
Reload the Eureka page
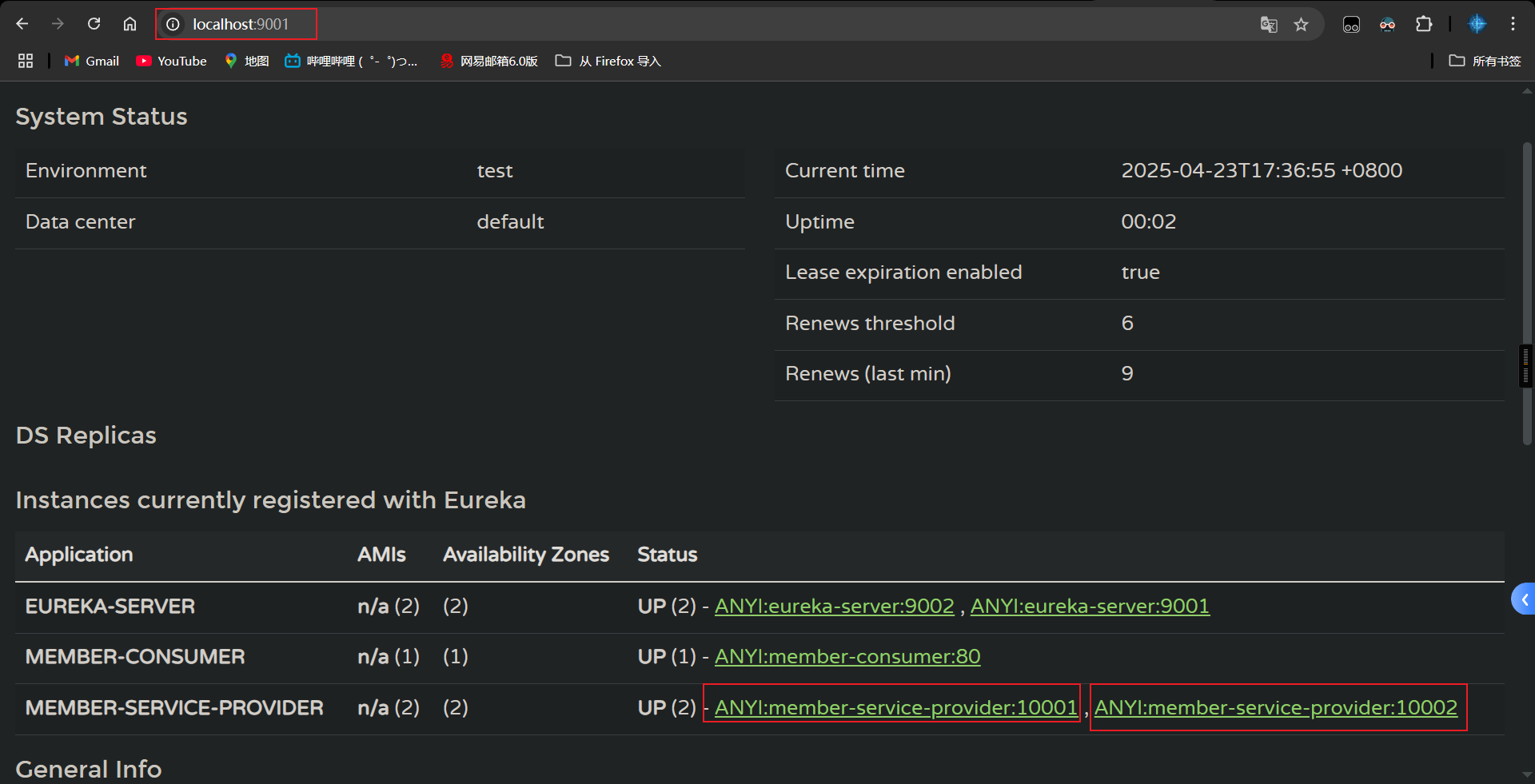coord(94,24)
